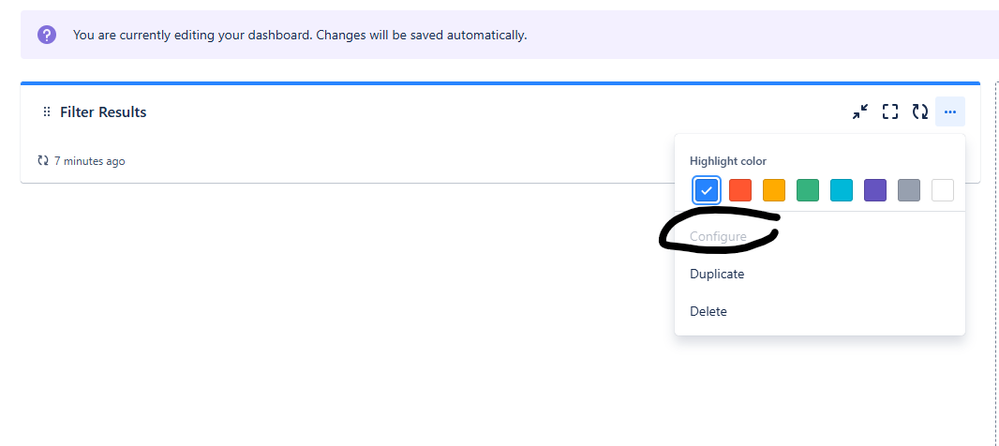Select the white highlight color swatch

[943, 190]
